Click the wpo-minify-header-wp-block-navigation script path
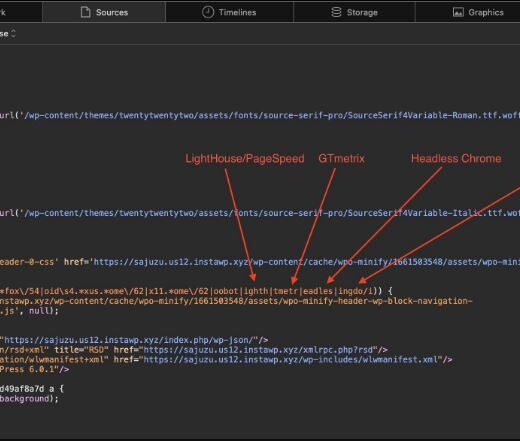 (236, 301)
